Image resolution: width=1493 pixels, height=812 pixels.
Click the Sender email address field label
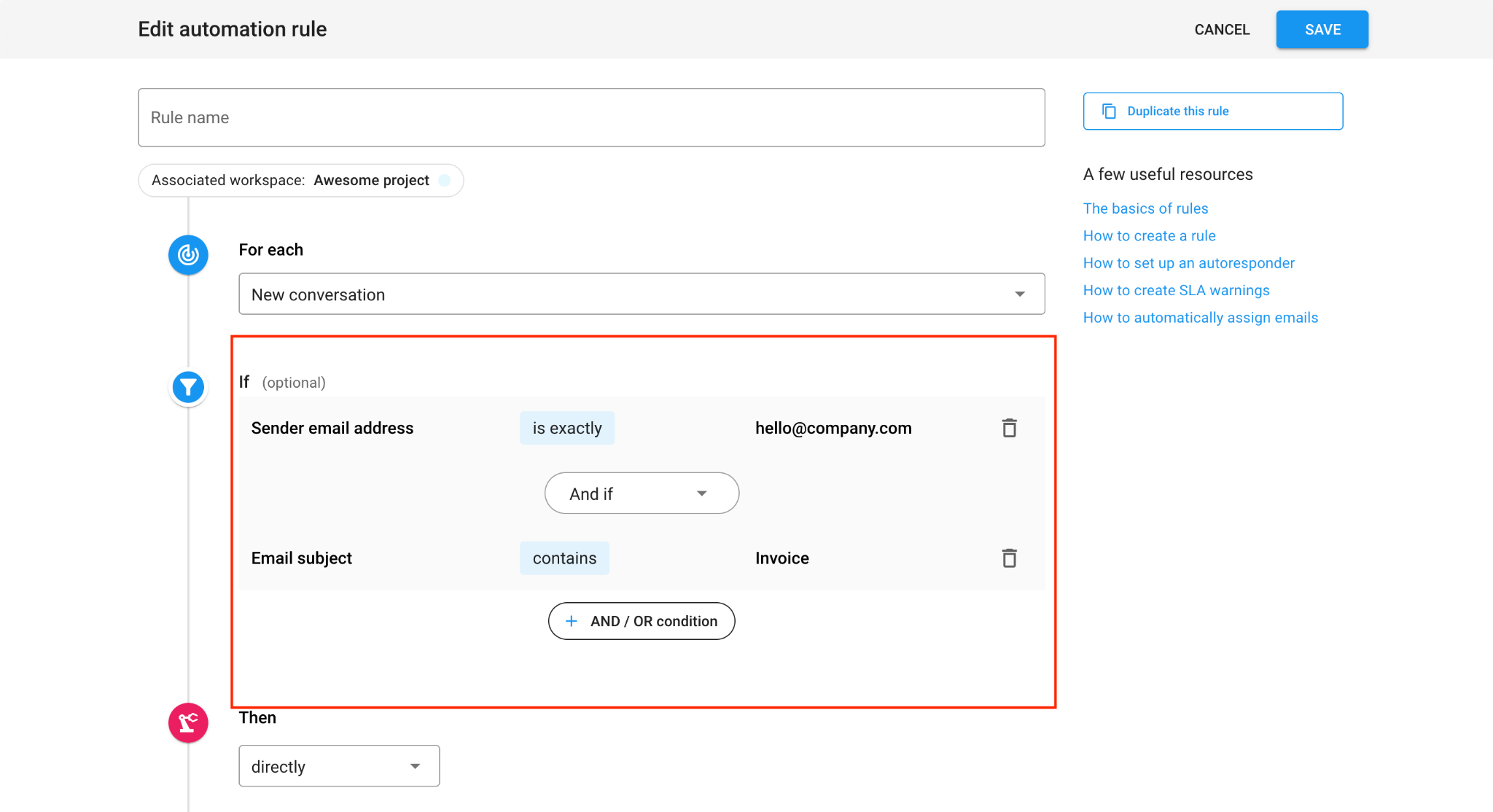[332, 429]
